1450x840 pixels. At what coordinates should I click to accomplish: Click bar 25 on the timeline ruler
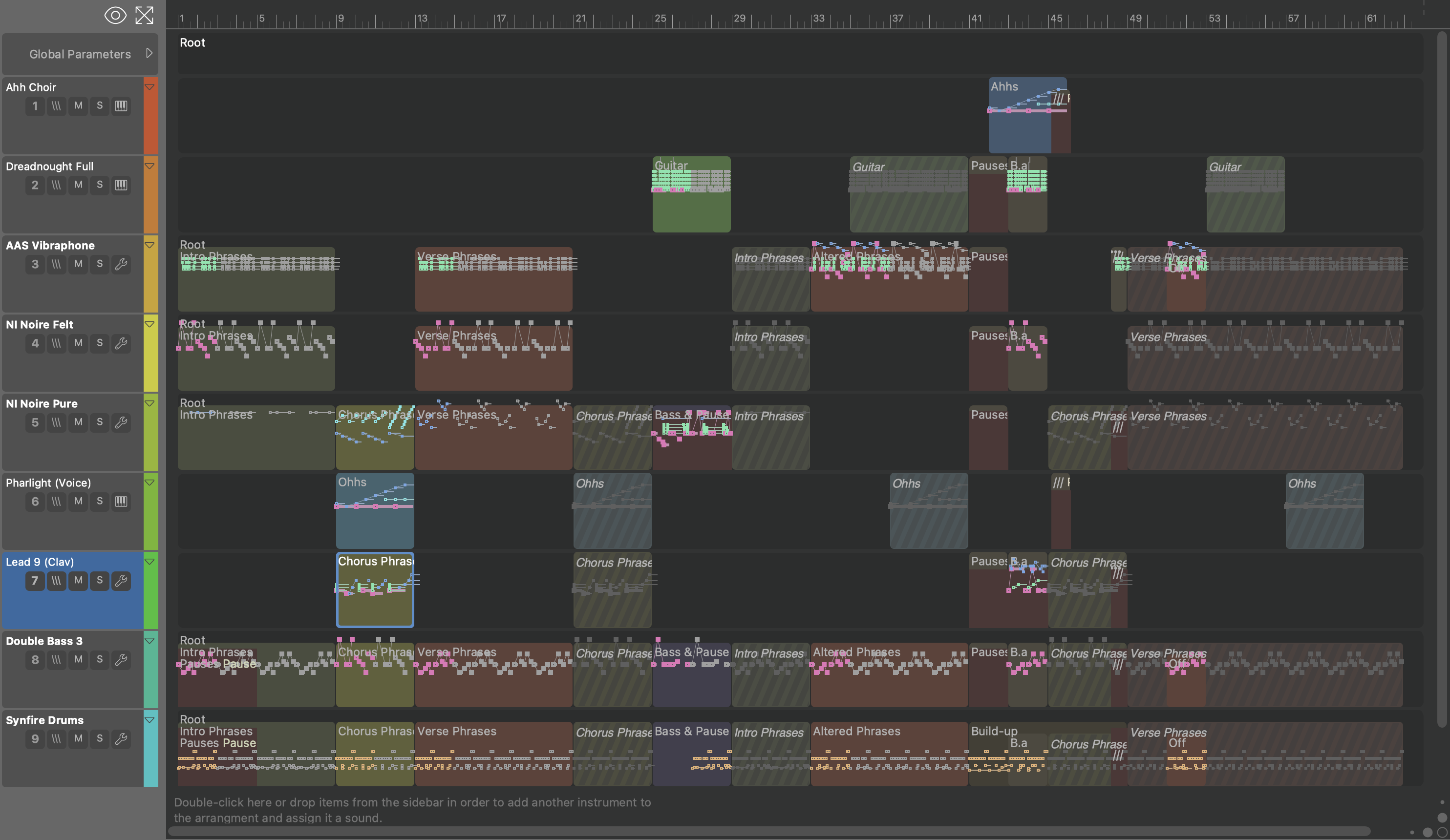tap(660, 19)
